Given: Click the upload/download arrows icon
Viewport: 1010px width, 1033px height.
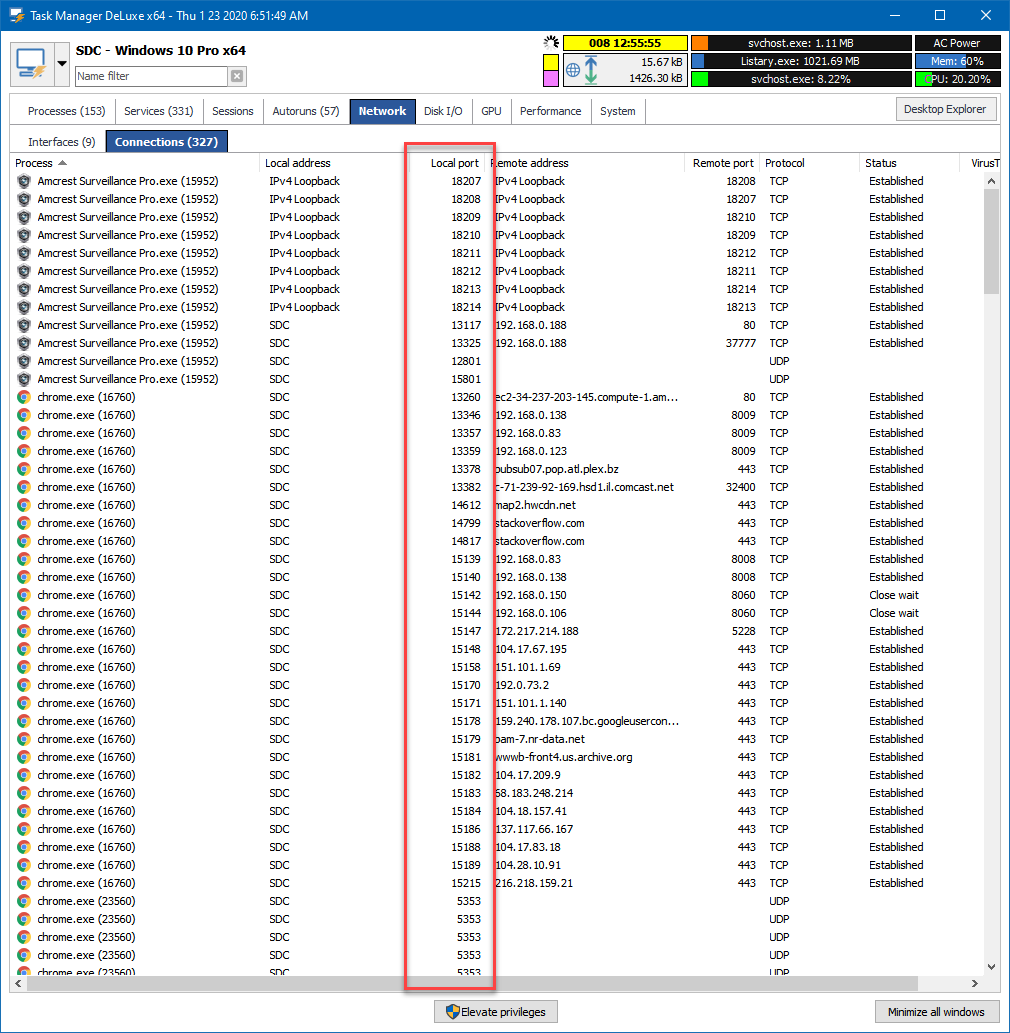Looking at the screenshot, I should click(x=591, y=70).
